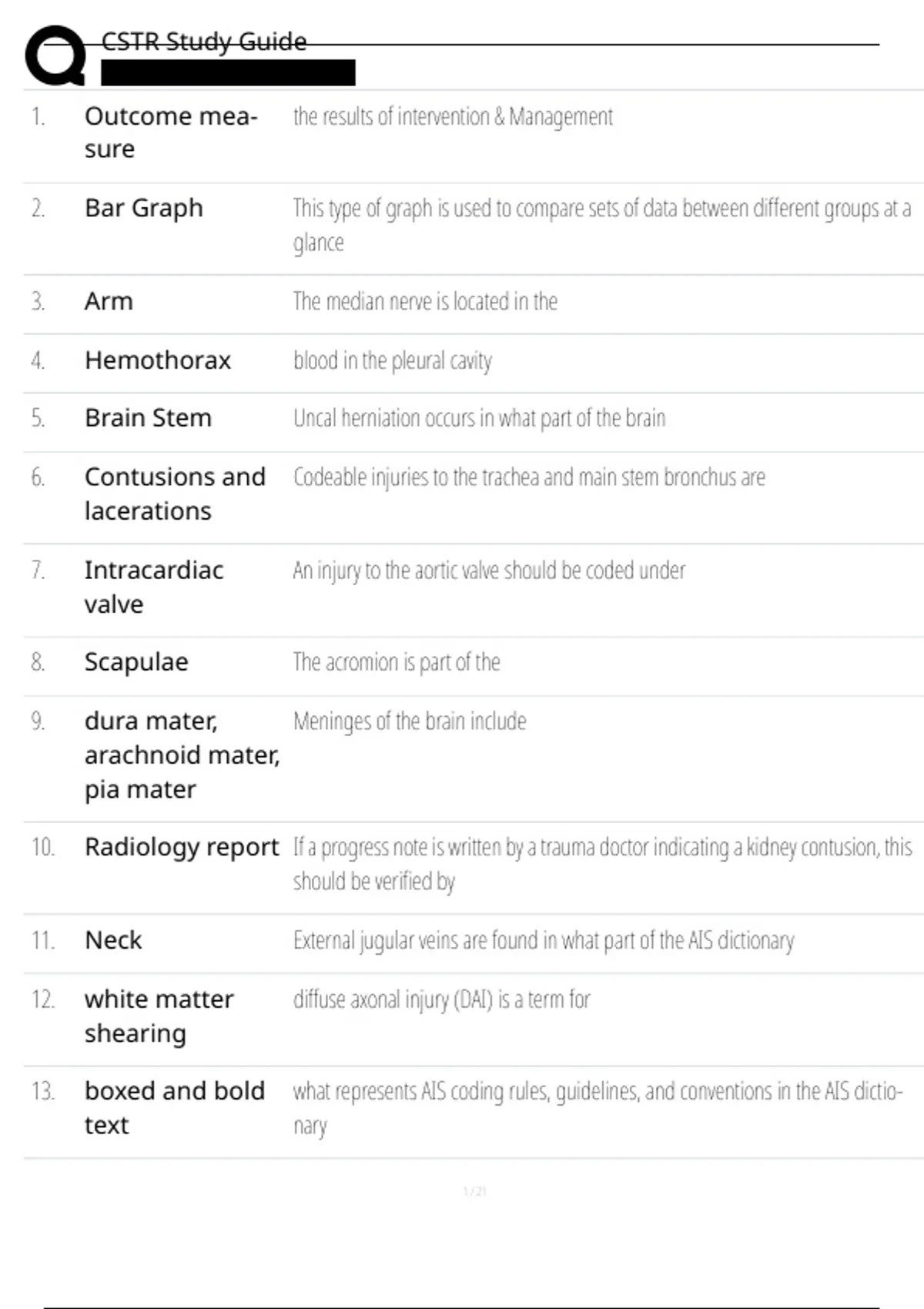924x1309 pixels.
Task: Click the black redacted bar under title
Action: pyautogui.click(x=228, y=72)
